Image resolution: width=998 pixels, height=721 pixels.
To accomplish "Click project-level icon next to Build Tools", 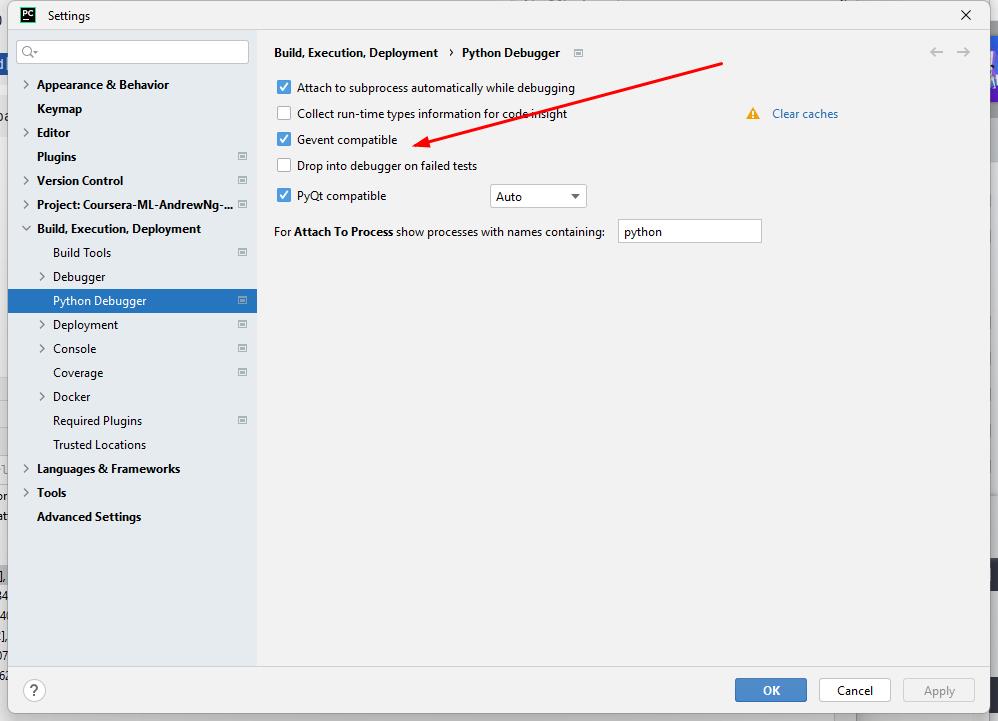I will coord(242,252).
